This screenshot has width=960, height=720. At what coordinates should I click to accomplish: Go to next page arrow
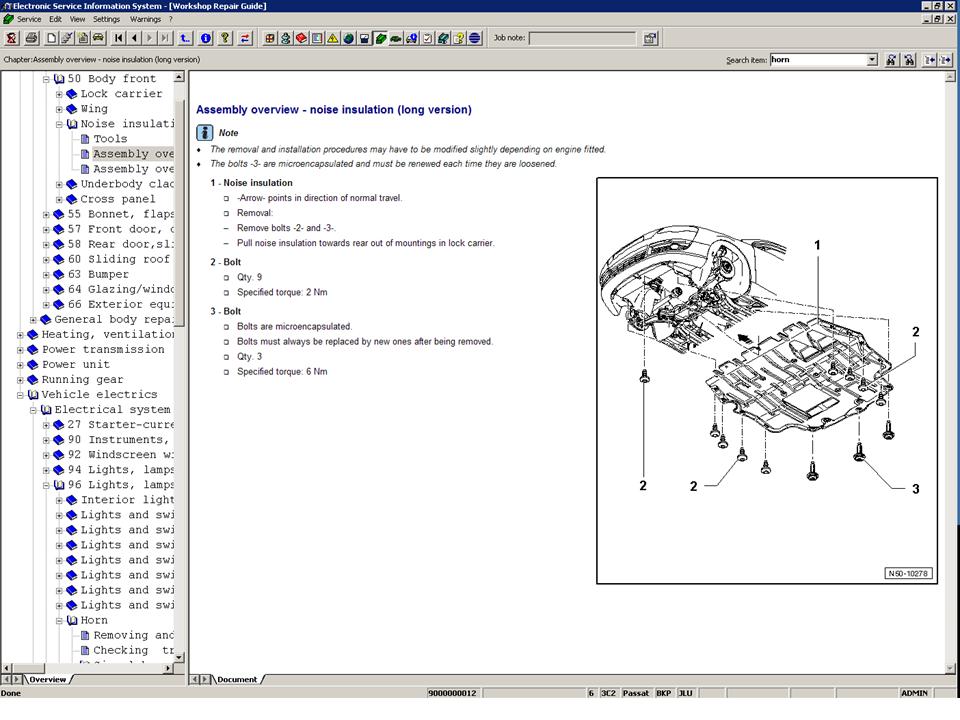(x=149, y=38)
